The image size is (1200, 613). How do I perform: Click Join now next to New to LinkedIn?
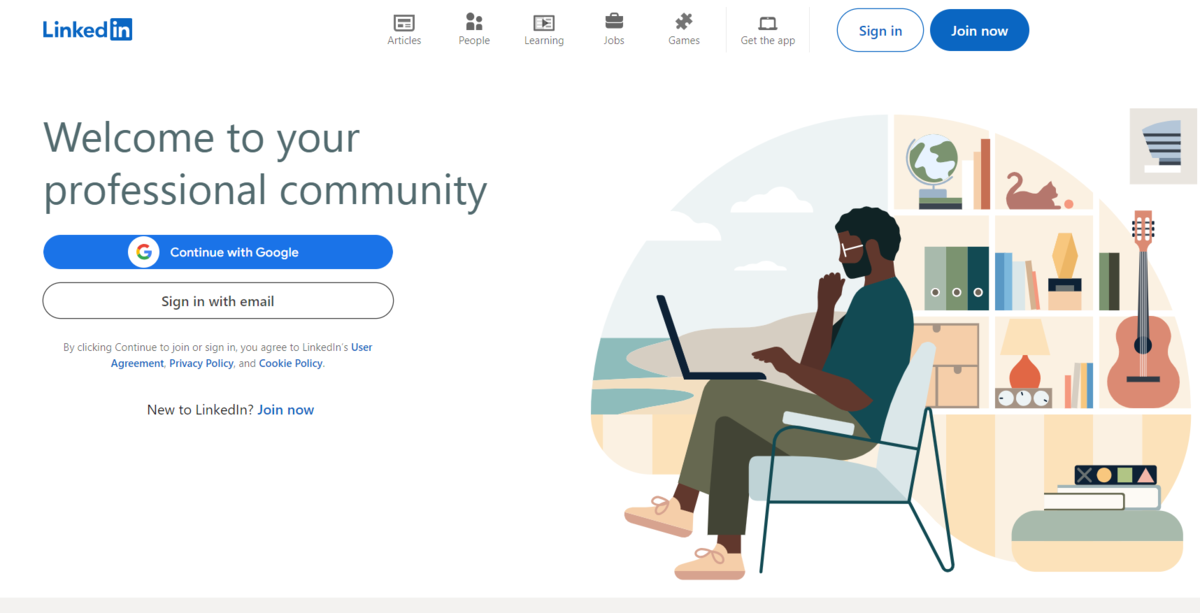tap(286, 410)
